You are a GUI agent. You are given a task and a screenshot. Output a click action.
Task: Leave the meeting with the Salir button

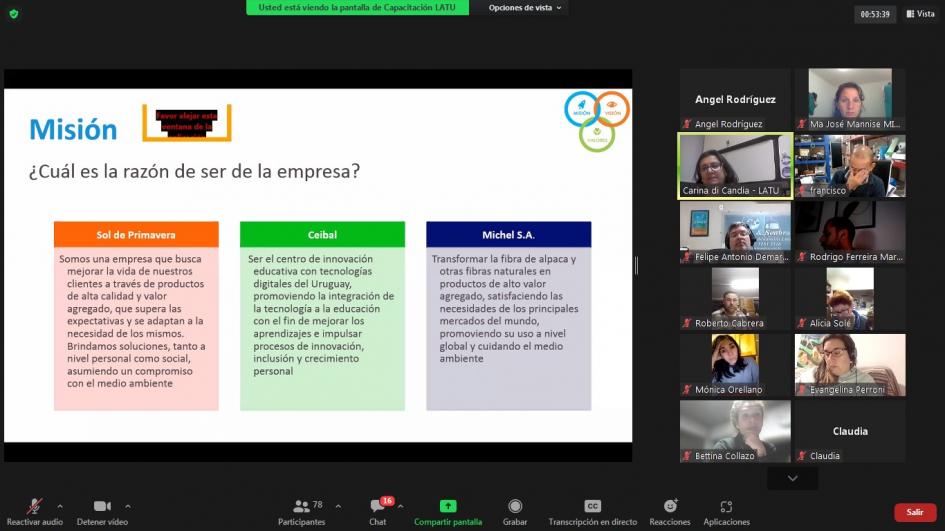tap(915, 512)
